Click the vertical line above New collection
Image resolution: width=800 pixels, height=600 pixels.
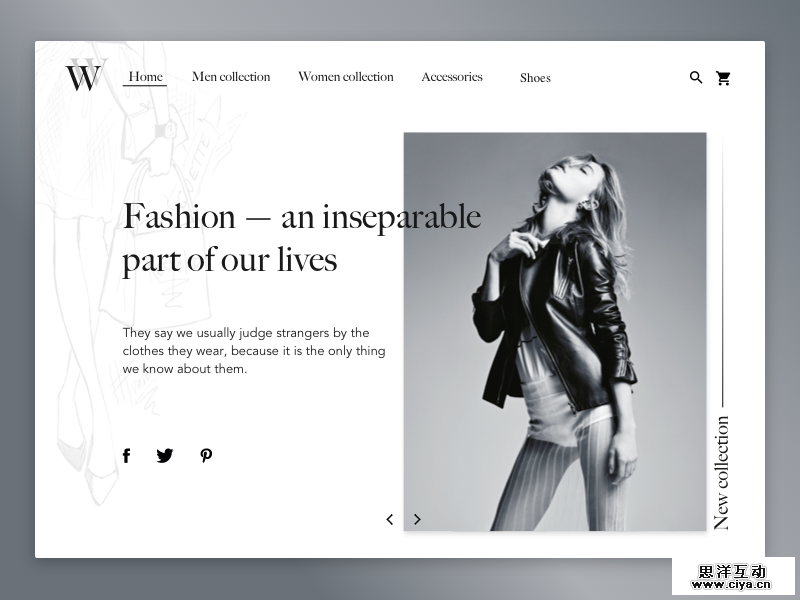coord(722,272)
